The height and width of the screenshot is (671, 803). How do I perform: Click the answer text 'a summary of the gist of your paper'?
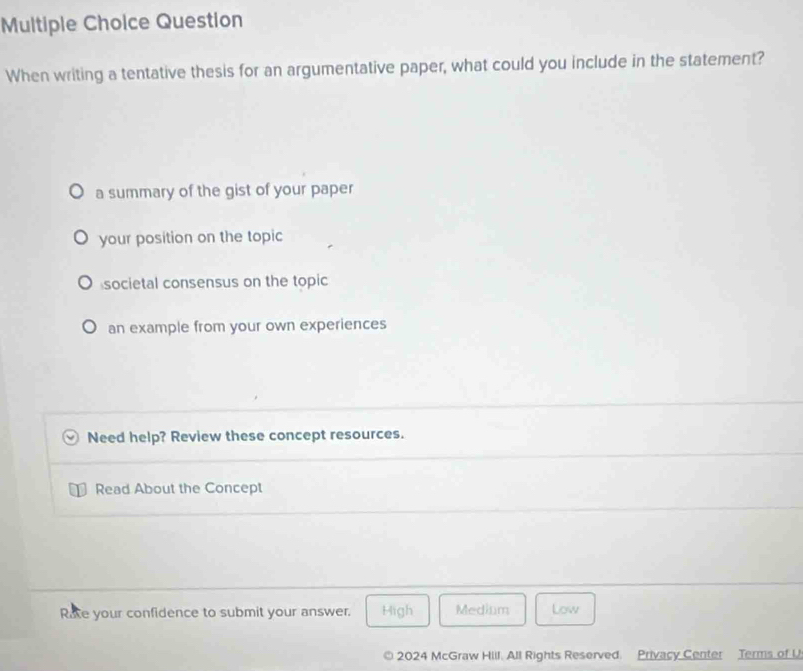[225, 190]
